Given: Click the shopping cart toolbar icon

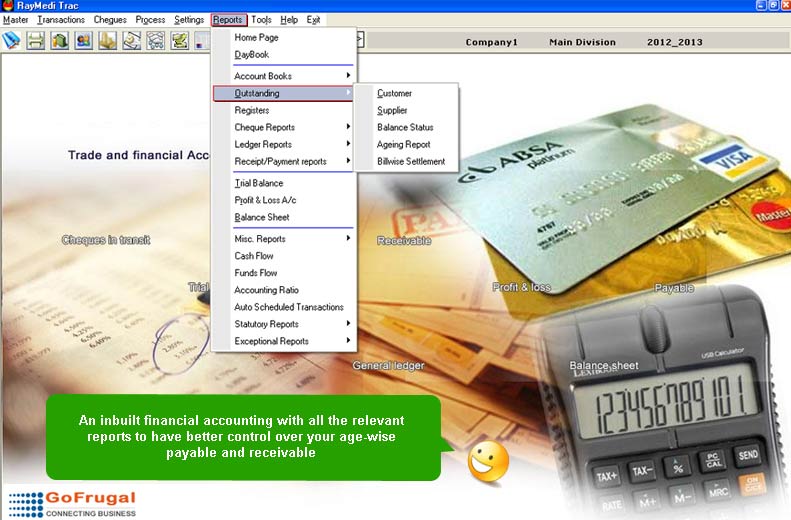Looking at the screenshot, I should tap(155, 40).
